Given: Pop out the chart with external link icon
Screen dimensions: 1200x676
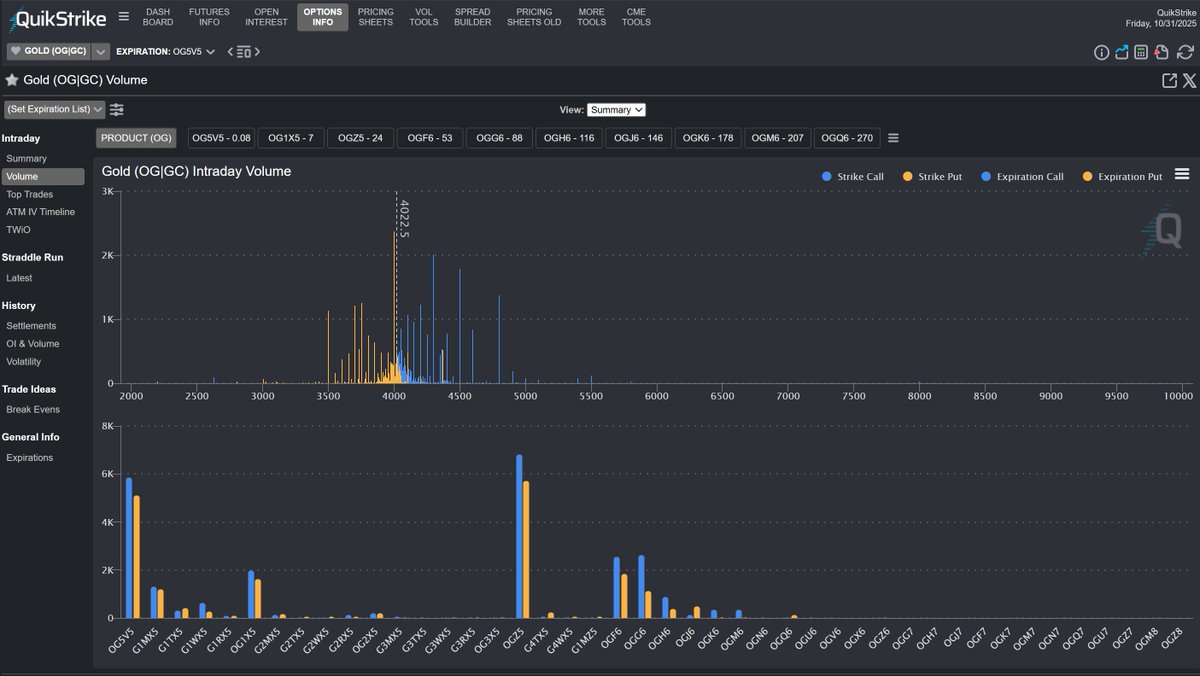Looking at the screenshot, I should point(1170,79).
